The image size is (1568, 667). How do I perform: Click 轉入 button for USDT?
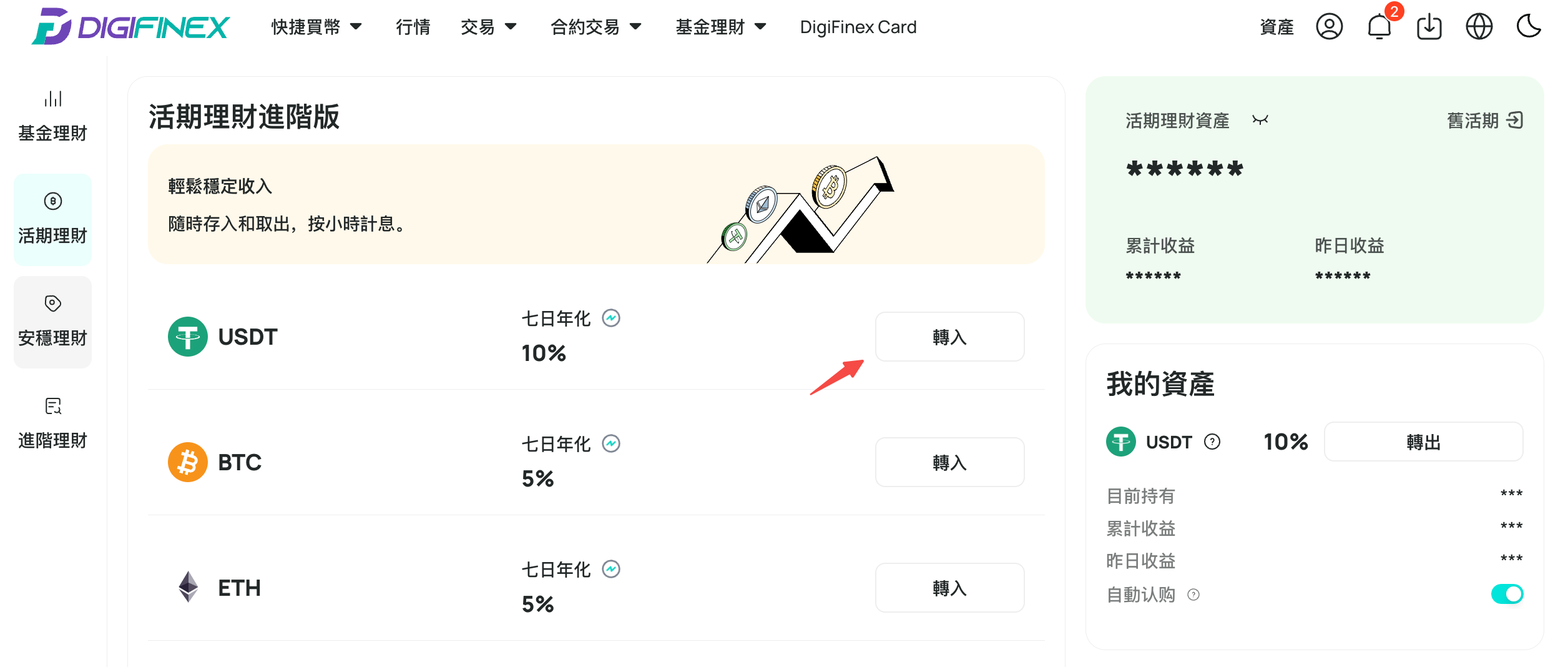point(949,337)
